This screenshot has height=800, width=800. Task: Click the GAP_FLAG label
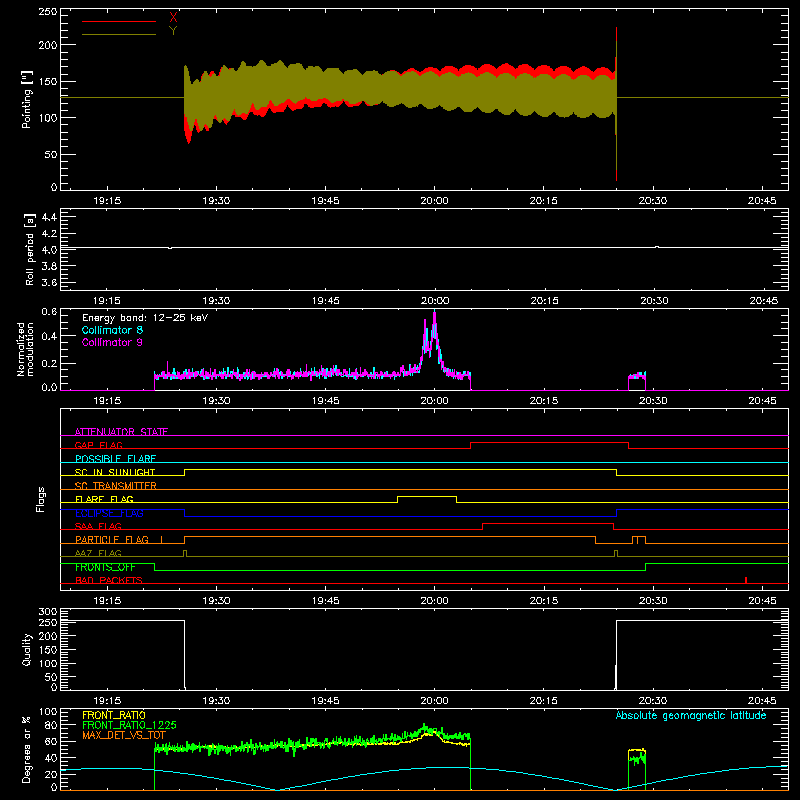[98, 445]
